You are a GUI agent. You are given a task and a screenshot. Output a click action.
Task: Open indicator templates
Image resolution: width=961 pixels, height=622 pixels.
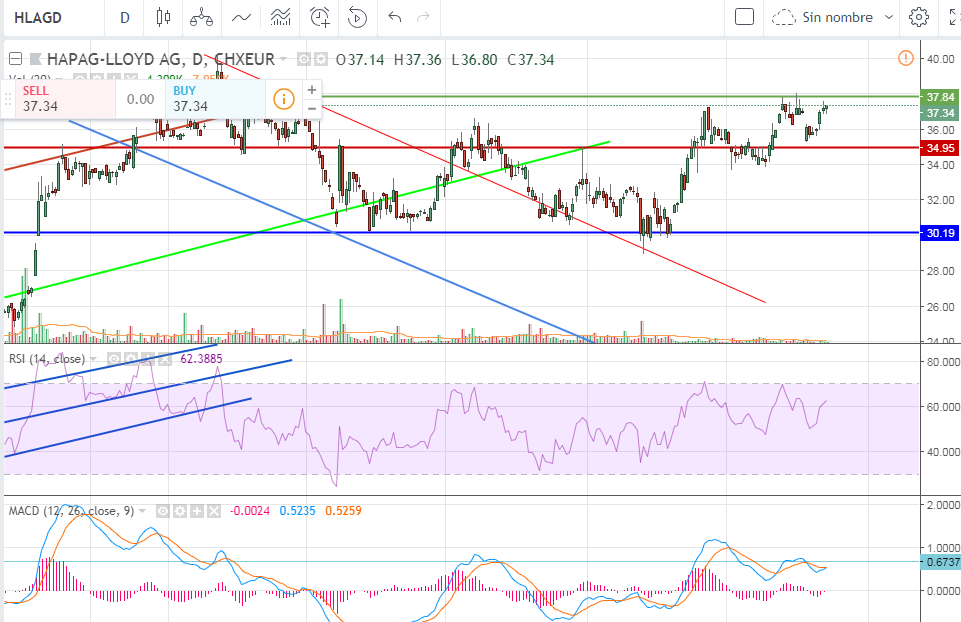(281, 17)
